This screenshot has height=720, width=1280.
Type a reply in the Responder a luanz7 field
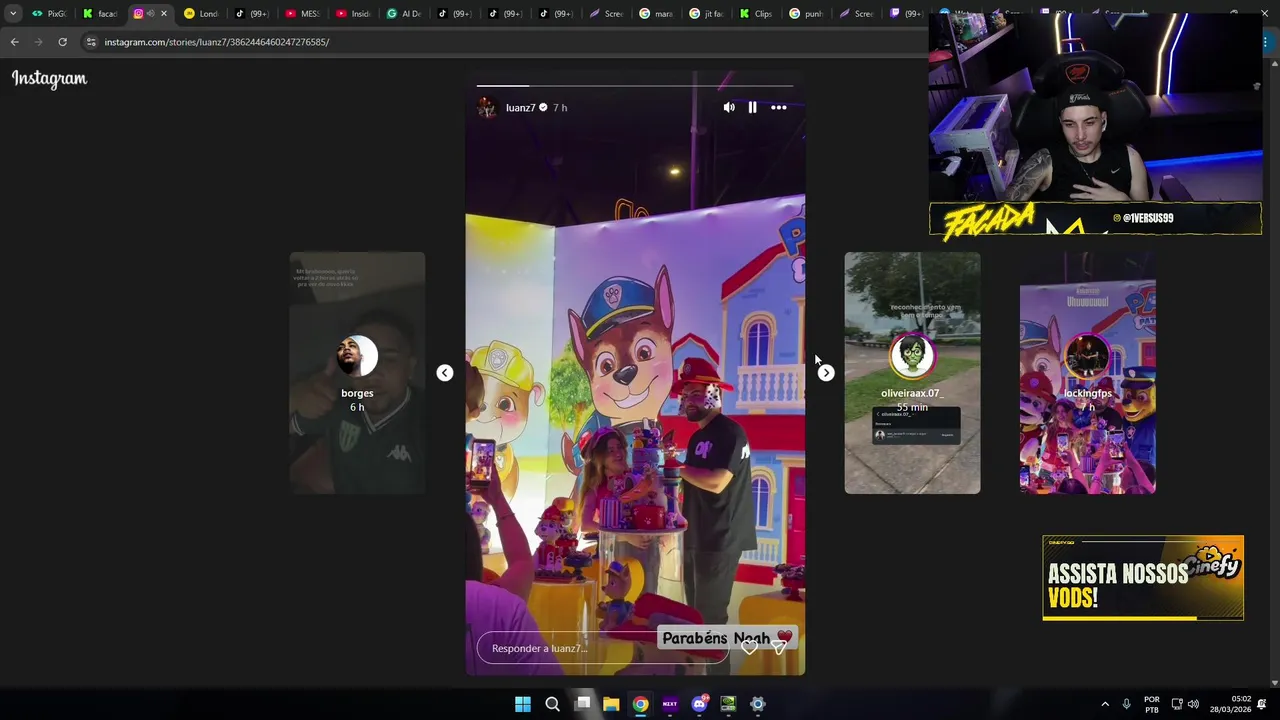(x=603, y=648)
